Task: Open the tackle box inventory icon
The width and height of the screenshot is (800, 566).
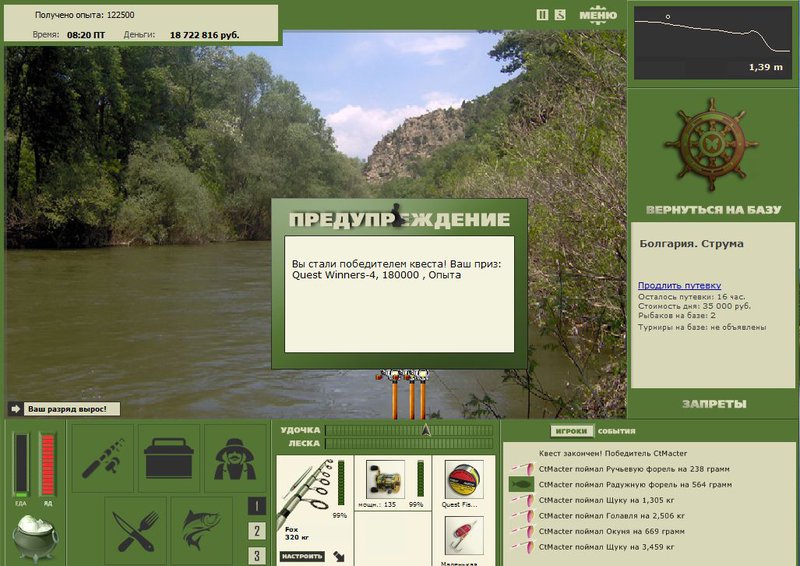Action: [x=168, y=458]
